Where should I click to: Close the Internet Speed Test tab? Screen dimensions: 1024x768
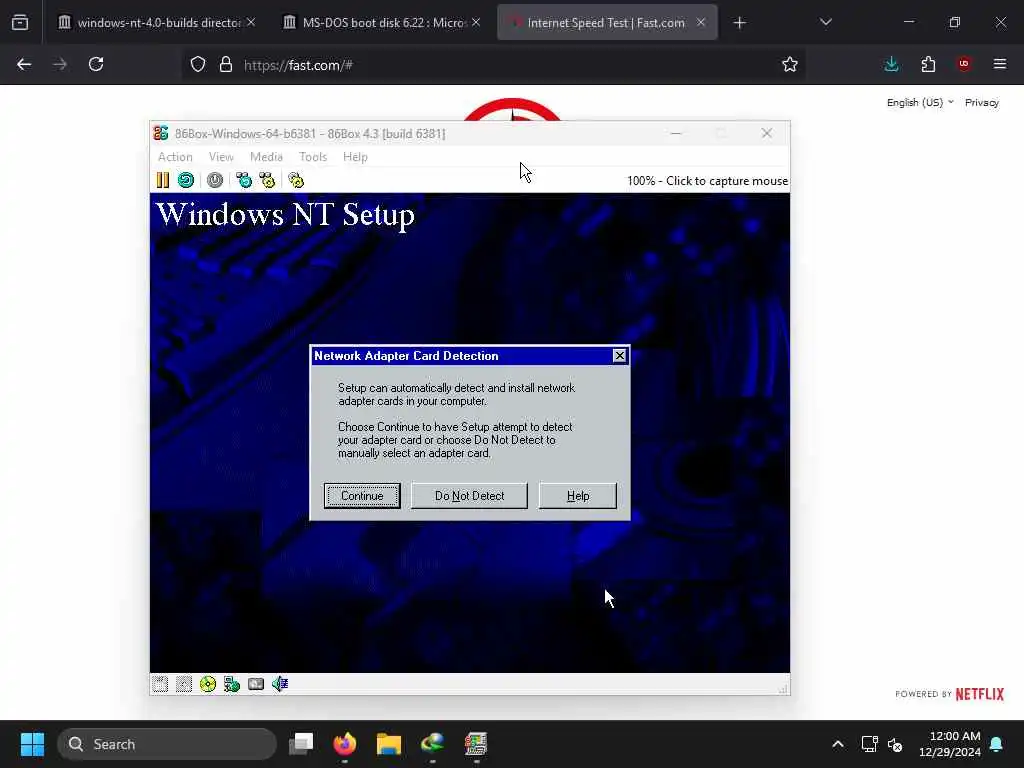pyautogui.click(x=701, y=23)
